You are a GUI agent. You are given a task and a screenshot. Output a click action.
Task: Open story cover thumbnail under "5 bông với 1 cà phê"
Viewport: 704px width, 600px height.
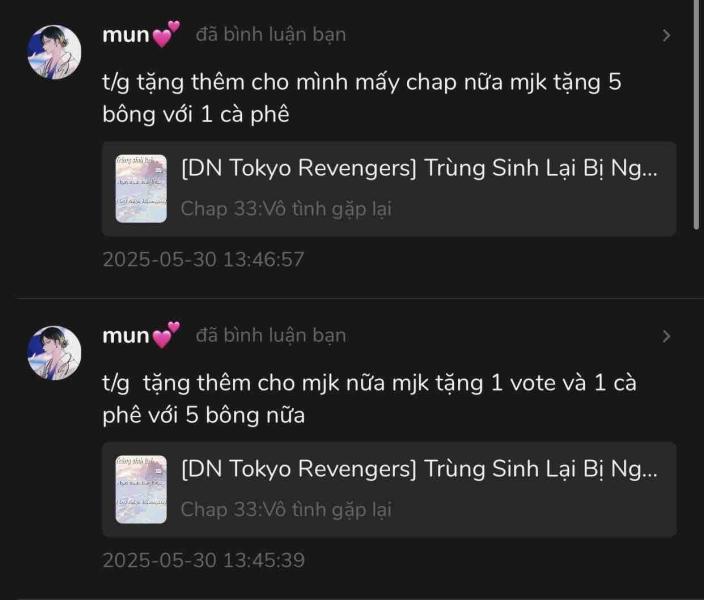[141, 189]
